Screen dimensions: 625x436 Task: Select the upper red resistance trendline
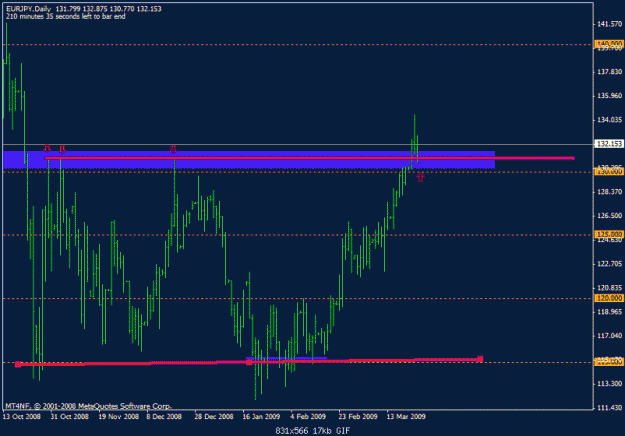(x=309, y=158)
